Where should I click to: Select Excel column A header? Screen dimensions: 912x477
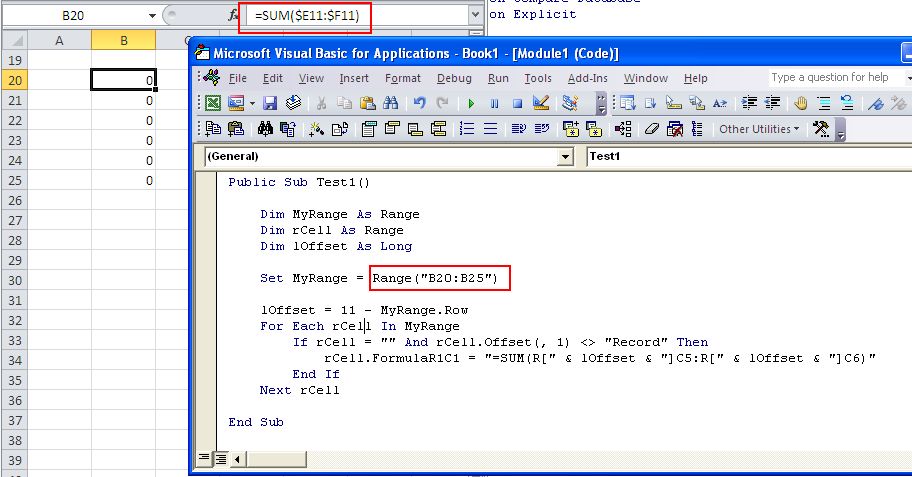pyautogui.click(x=59, y=40)
